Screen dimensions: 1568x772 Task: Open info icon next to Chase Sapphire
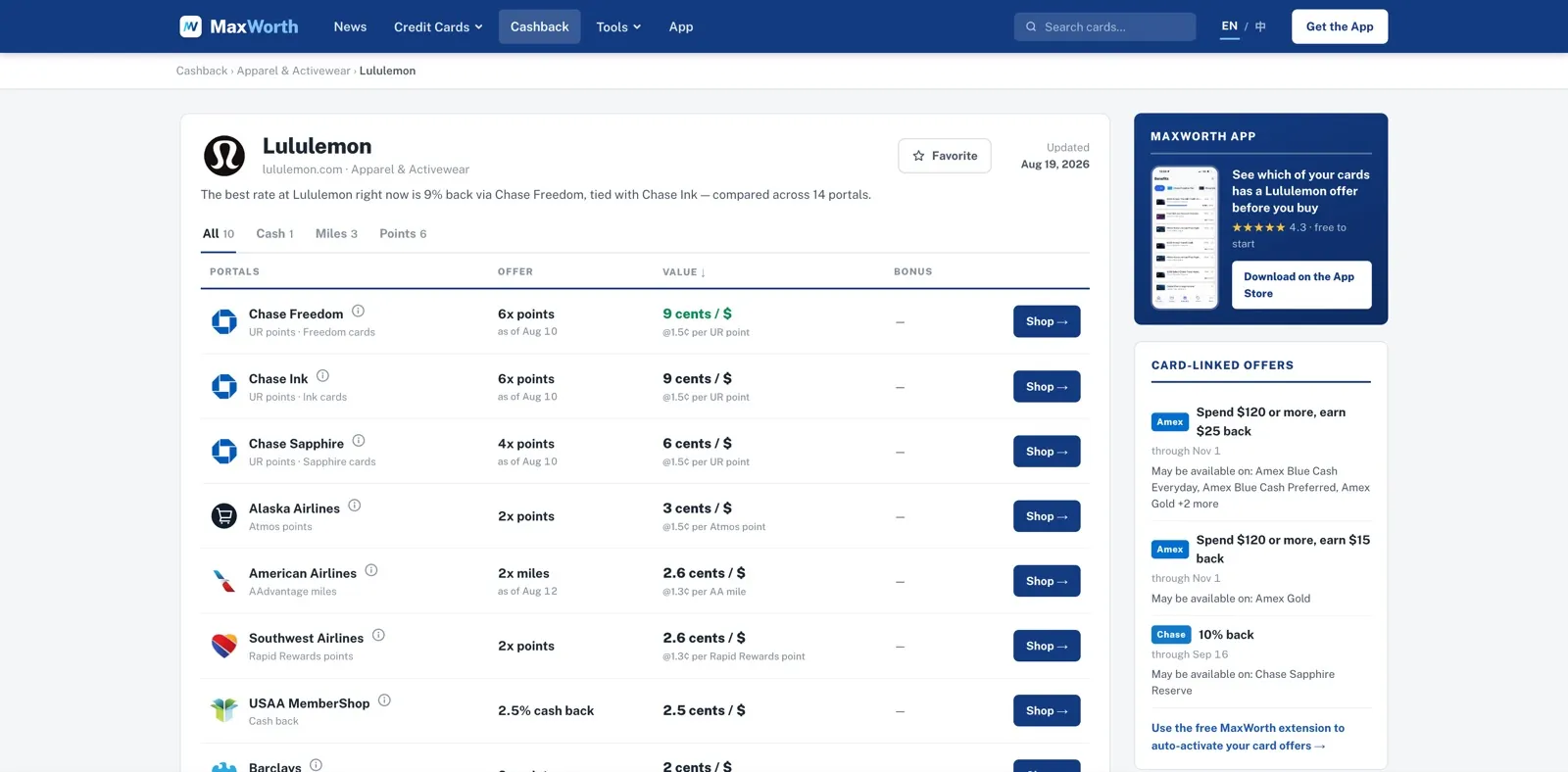pos(359,441)
